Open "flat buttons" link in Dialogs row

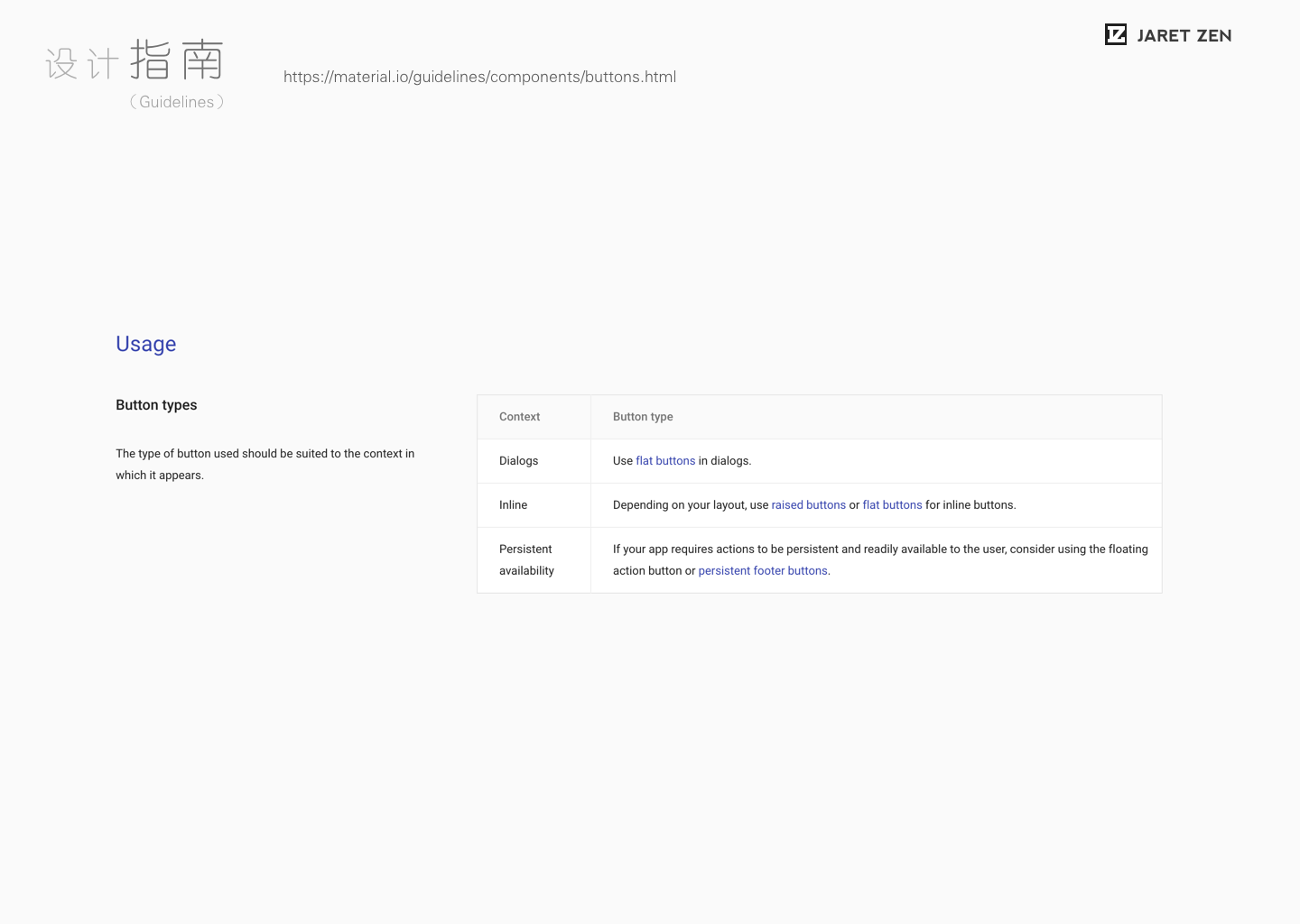point(665,461)
